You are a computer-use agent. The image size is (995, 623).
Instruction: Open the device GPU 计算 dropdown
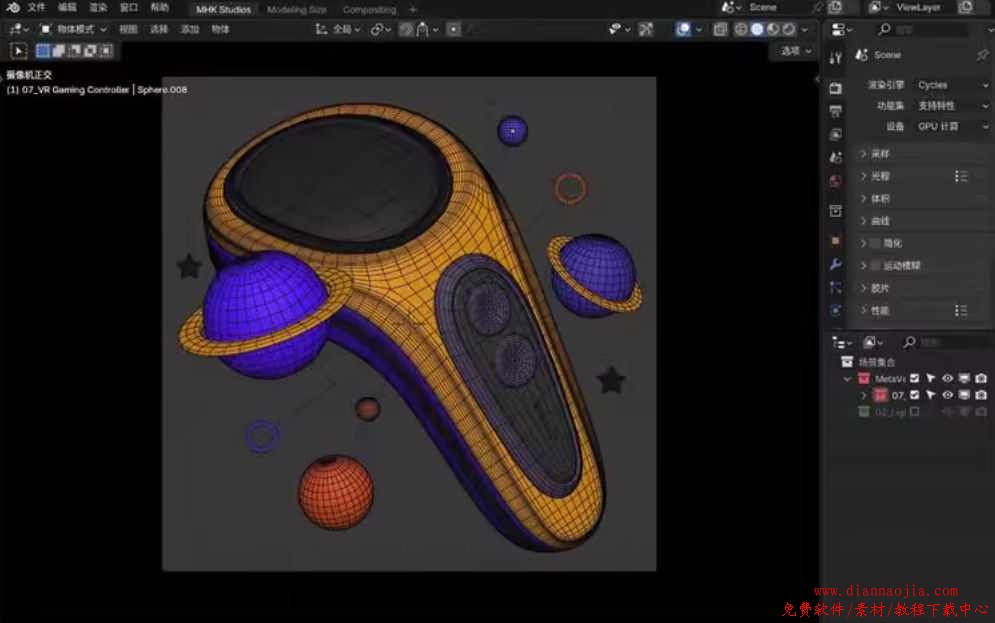tap(951, 127)
